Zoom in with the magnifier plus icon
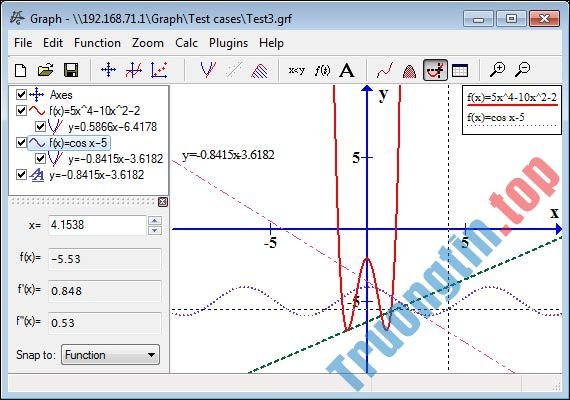This screenshot has height=400, width=570. pyautogui.click(x=497, y=69)
